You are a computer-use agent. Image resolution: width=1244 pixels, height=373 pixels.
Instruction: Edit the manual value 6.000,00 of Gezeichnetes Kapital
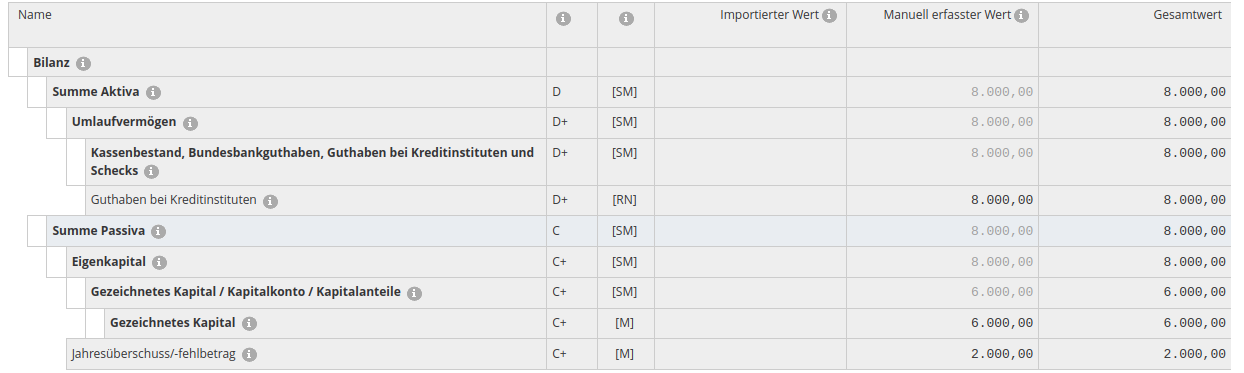point(942,323)
